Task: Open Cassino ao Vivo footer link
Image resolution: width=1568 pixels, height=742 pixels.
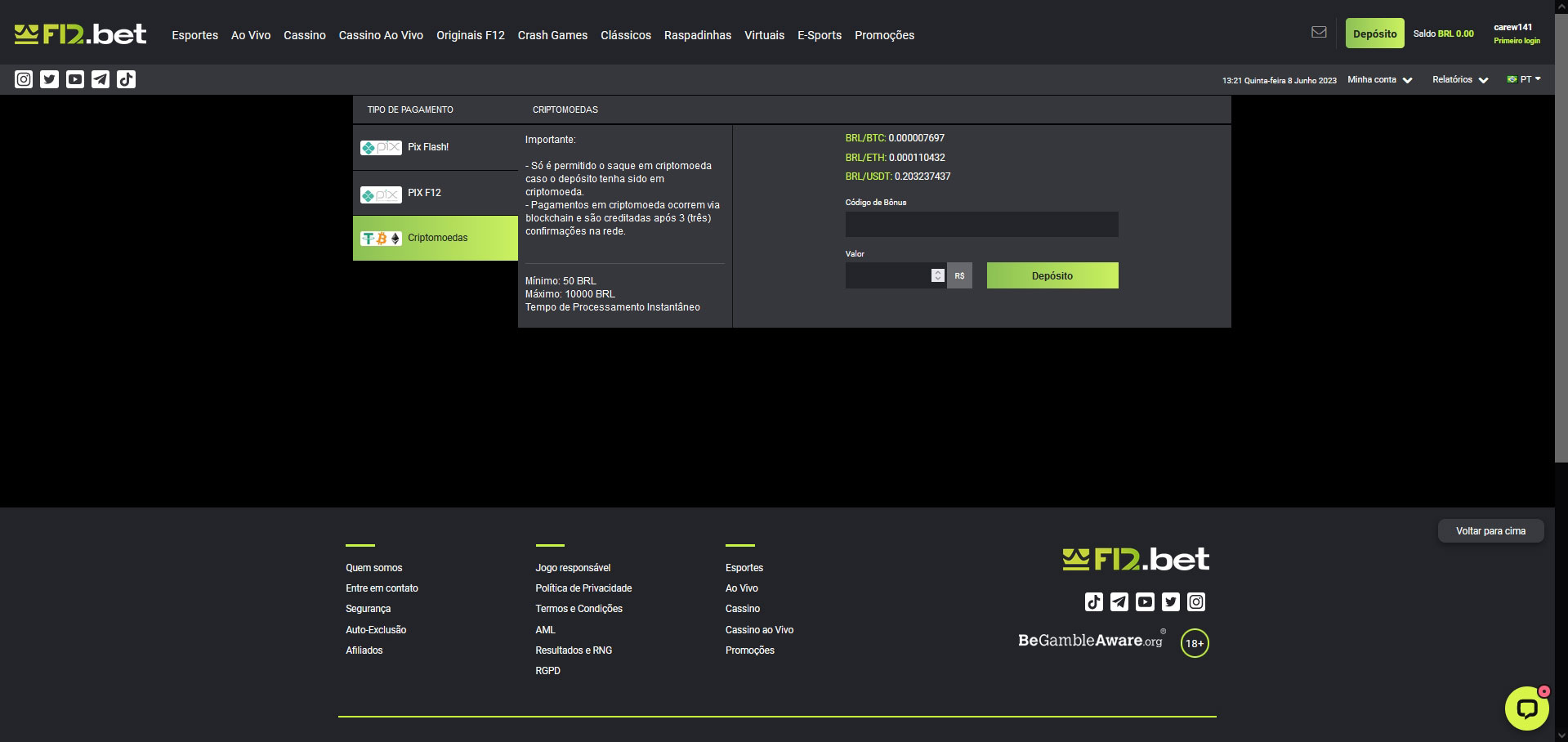Action: click(x=759, y=630)
